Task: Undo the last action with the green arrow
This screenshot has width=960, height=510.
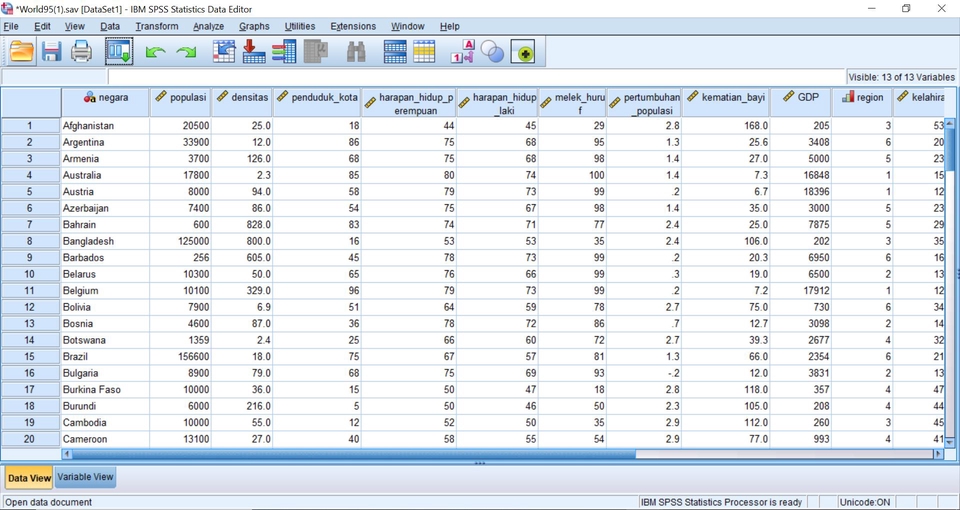Action: tap(156, 53)
